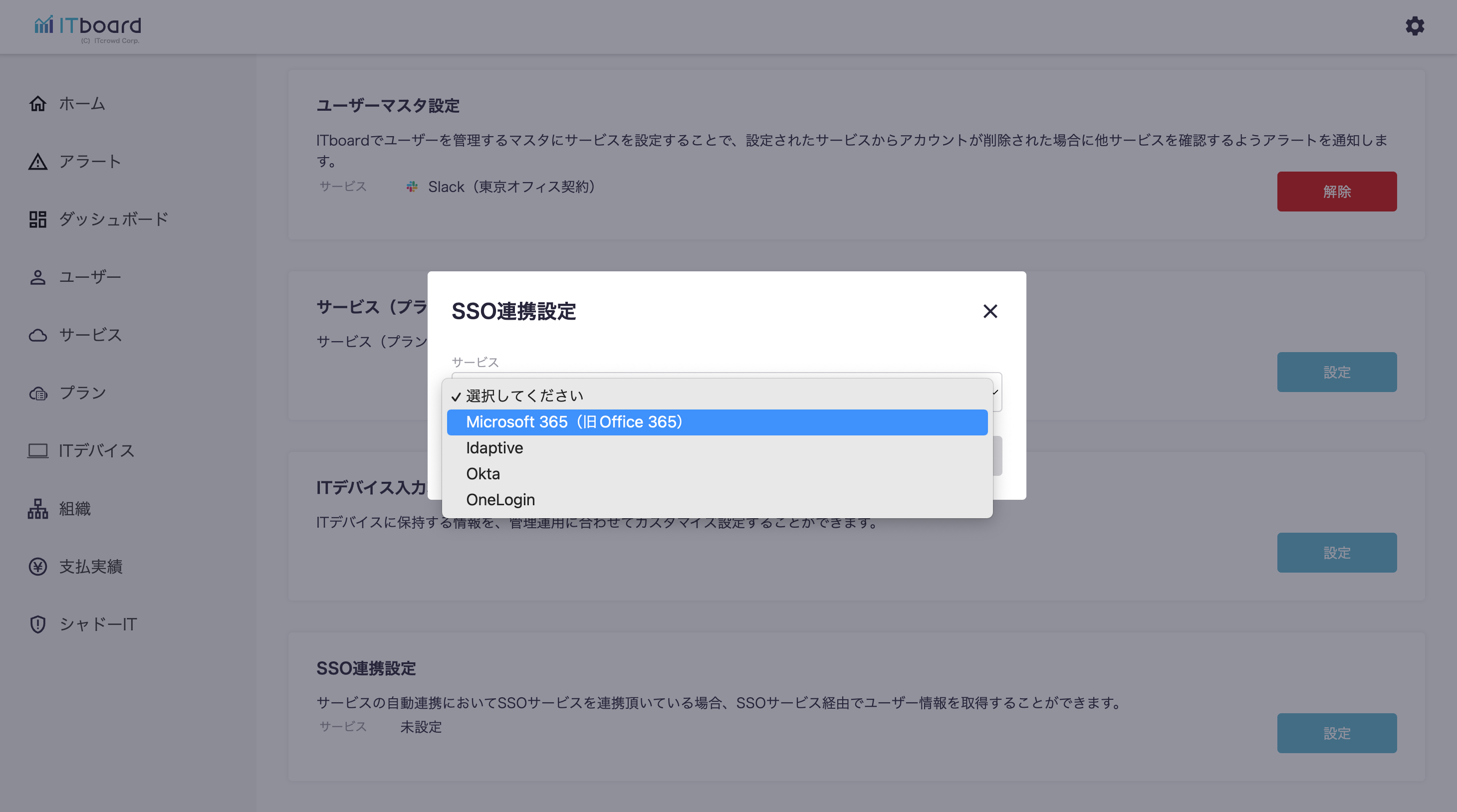Click the yen payment records icon
This screenshot has width=1457, height=812.
point(38,567)
